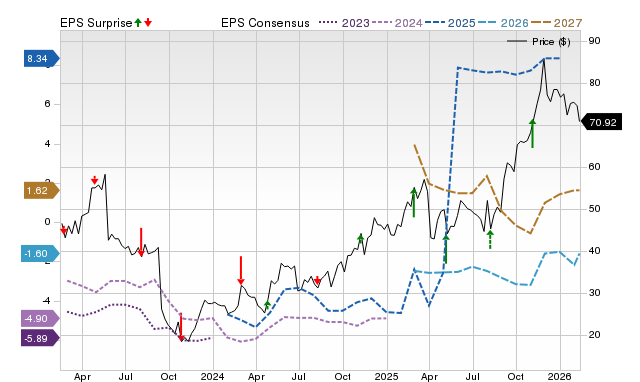Viewport: 640px width, 382px height.
Task: Click the 20 label on the price axis
Action: point(595,335)
